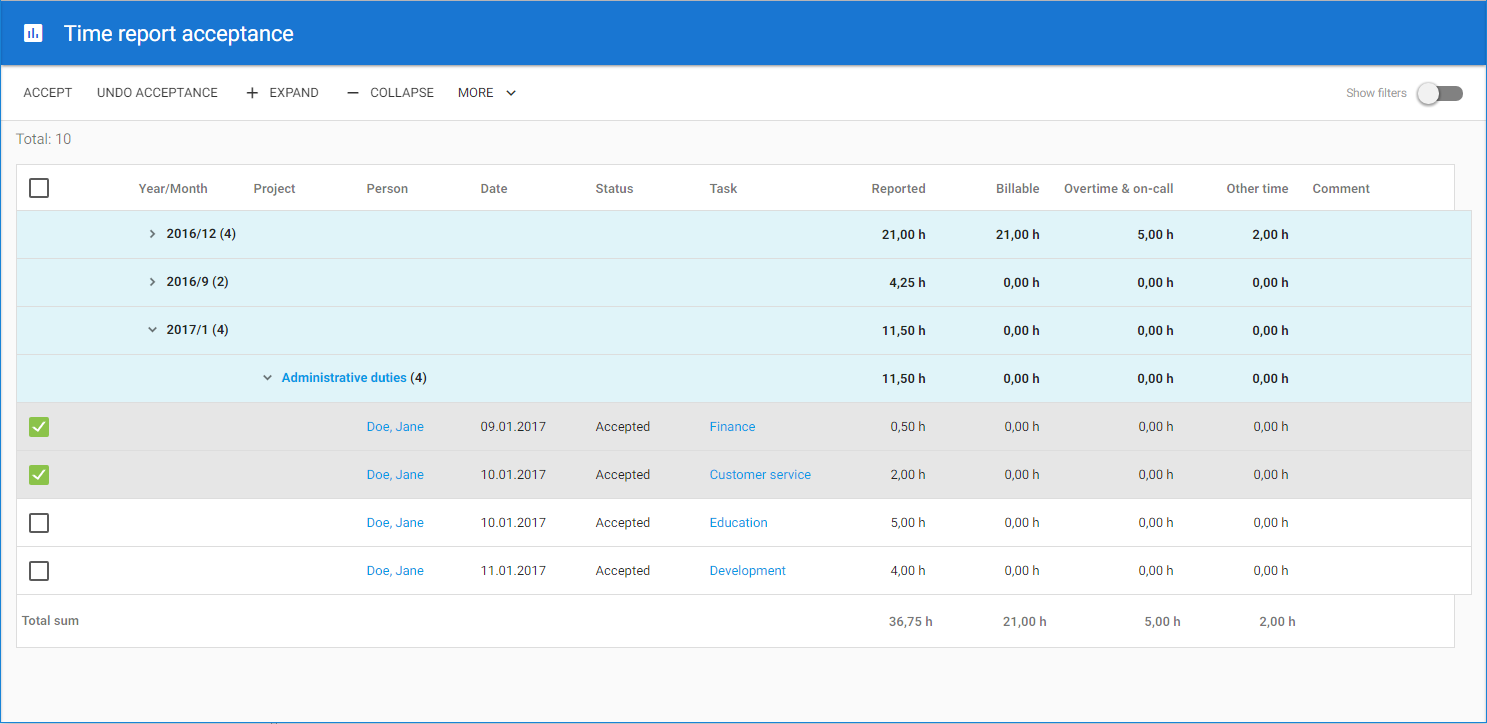Screen dimensions: 1487x724
Task: Click the 09.01.2017 date cell
Action: (x=513, y=427)
